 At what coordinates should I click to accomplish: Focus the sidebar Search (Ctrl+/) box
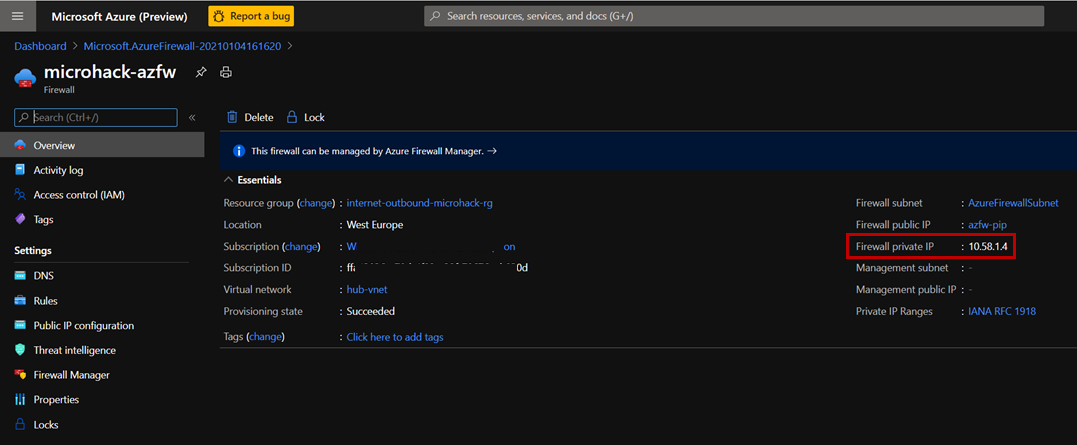(x=96, y=117)
